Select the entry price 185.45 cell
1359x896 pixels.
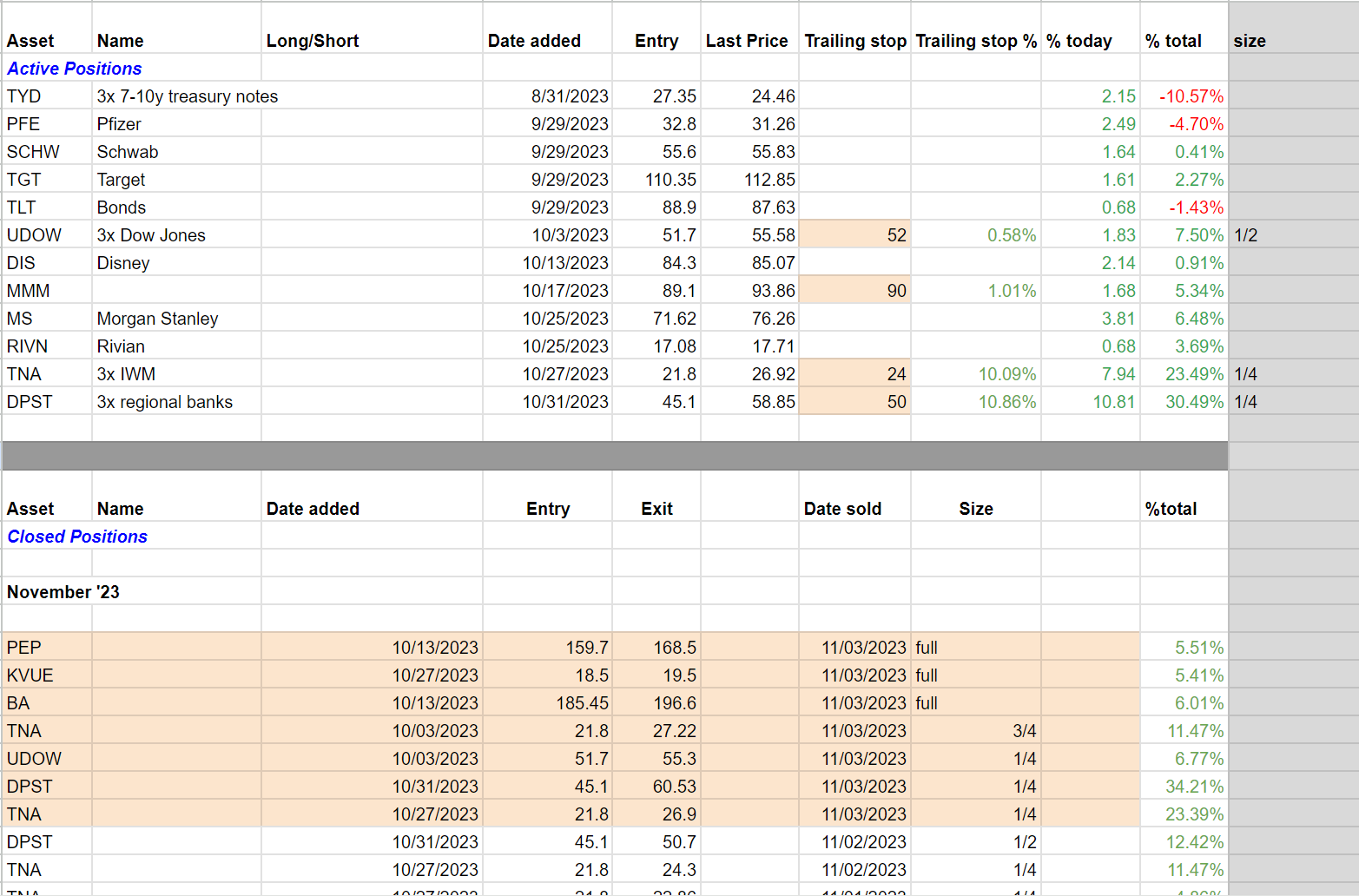pyautogui.click(x=547, y=703)
